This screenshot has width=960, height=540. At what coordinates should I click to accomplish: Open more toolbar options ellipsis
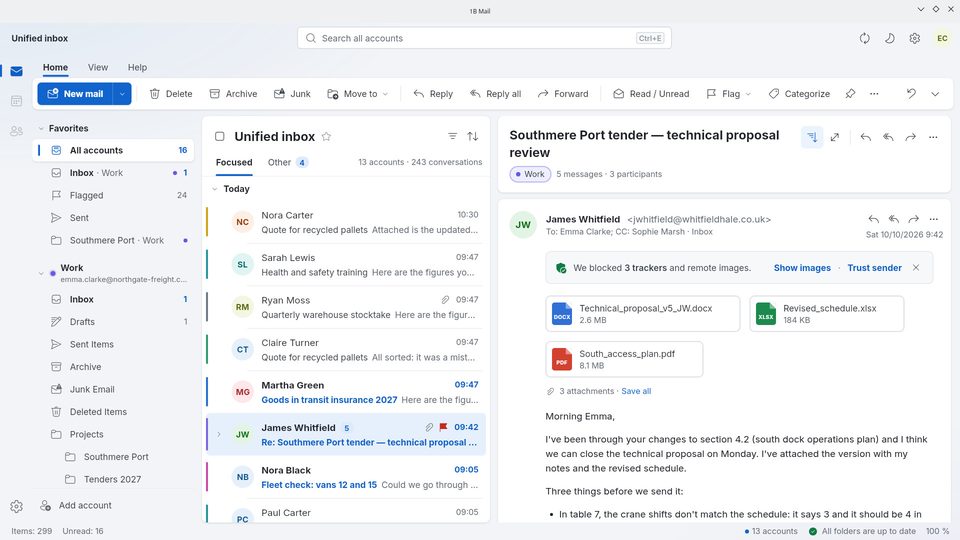coord(874,94)
